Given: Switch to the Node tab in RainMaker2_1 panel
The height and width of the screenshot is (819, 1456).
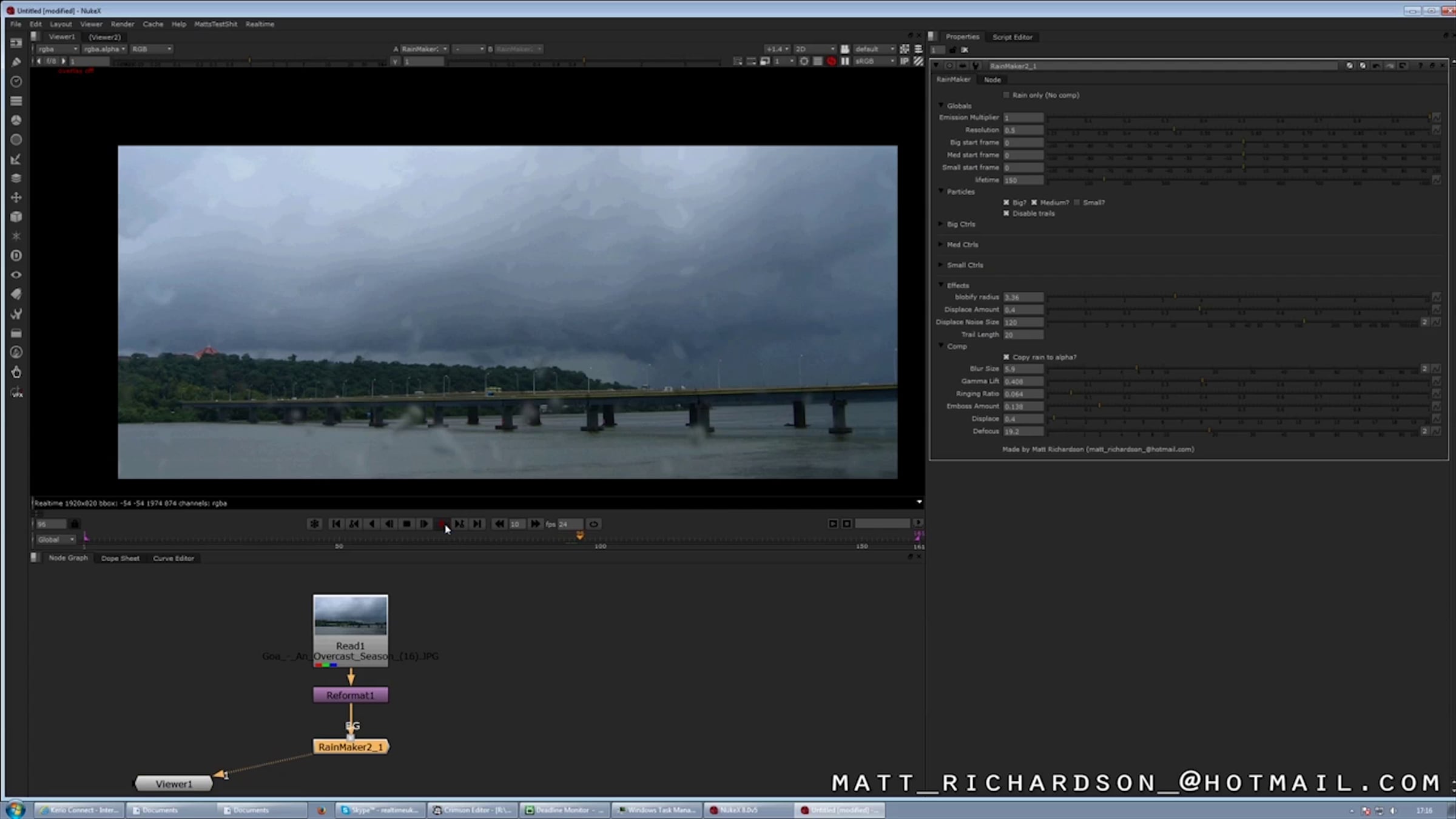Looking at the screenshot, I should click(993, 79).
